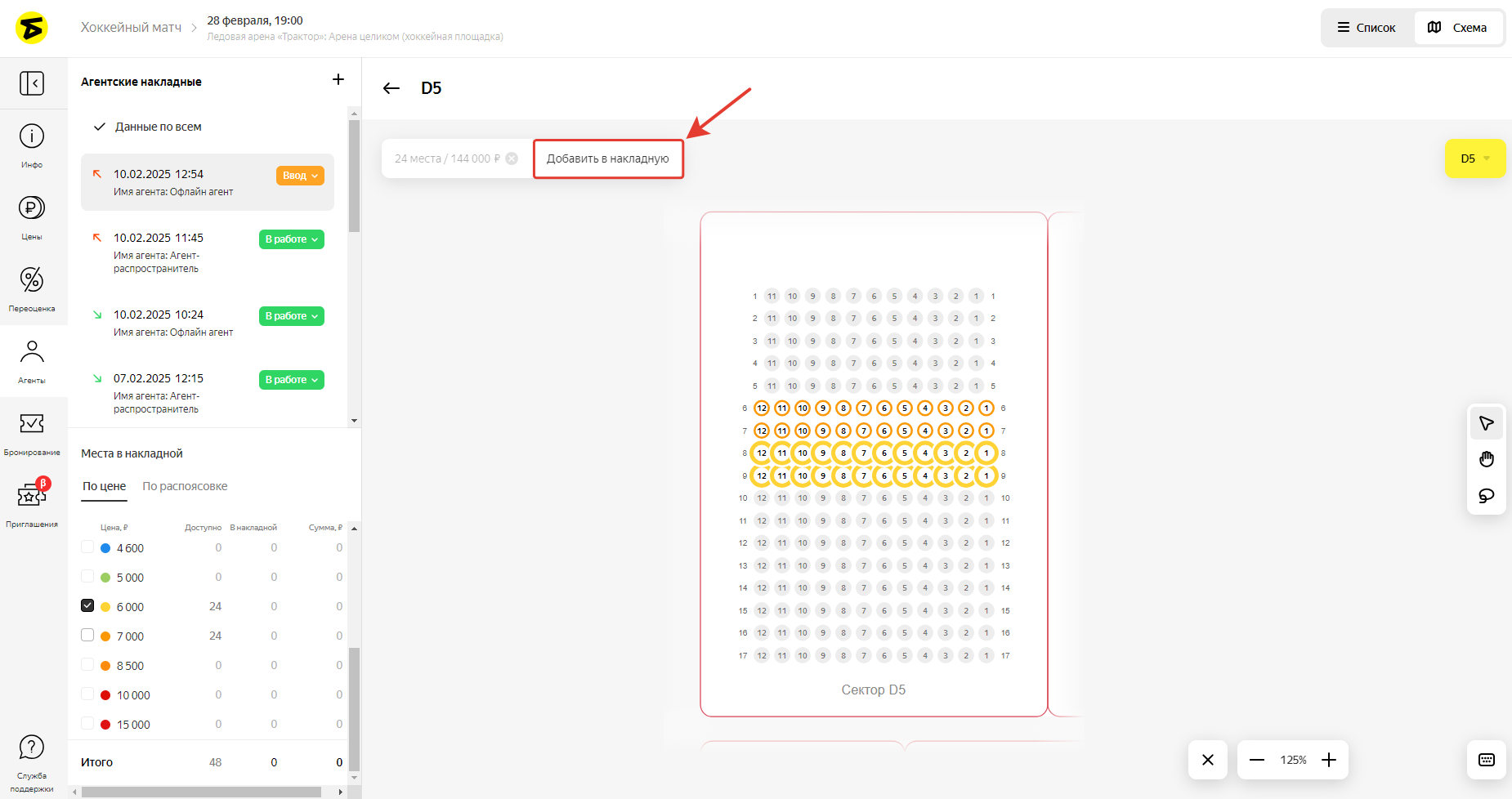Image resolution: width=1512 pixels, height=799 pixels.
Task: Check the 4 600 price checkbox
Action: [87, 547]
